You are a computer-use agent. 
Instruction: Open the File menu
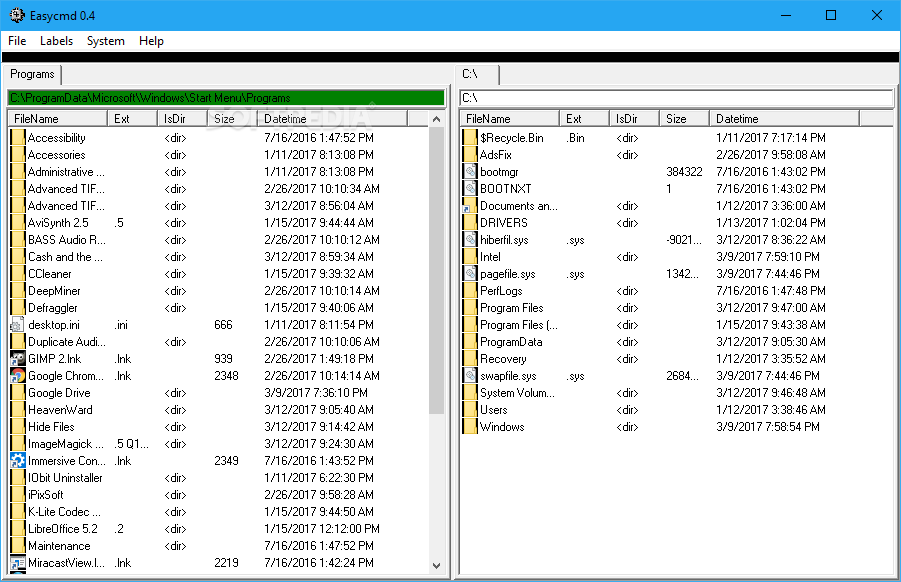(17, 41)
